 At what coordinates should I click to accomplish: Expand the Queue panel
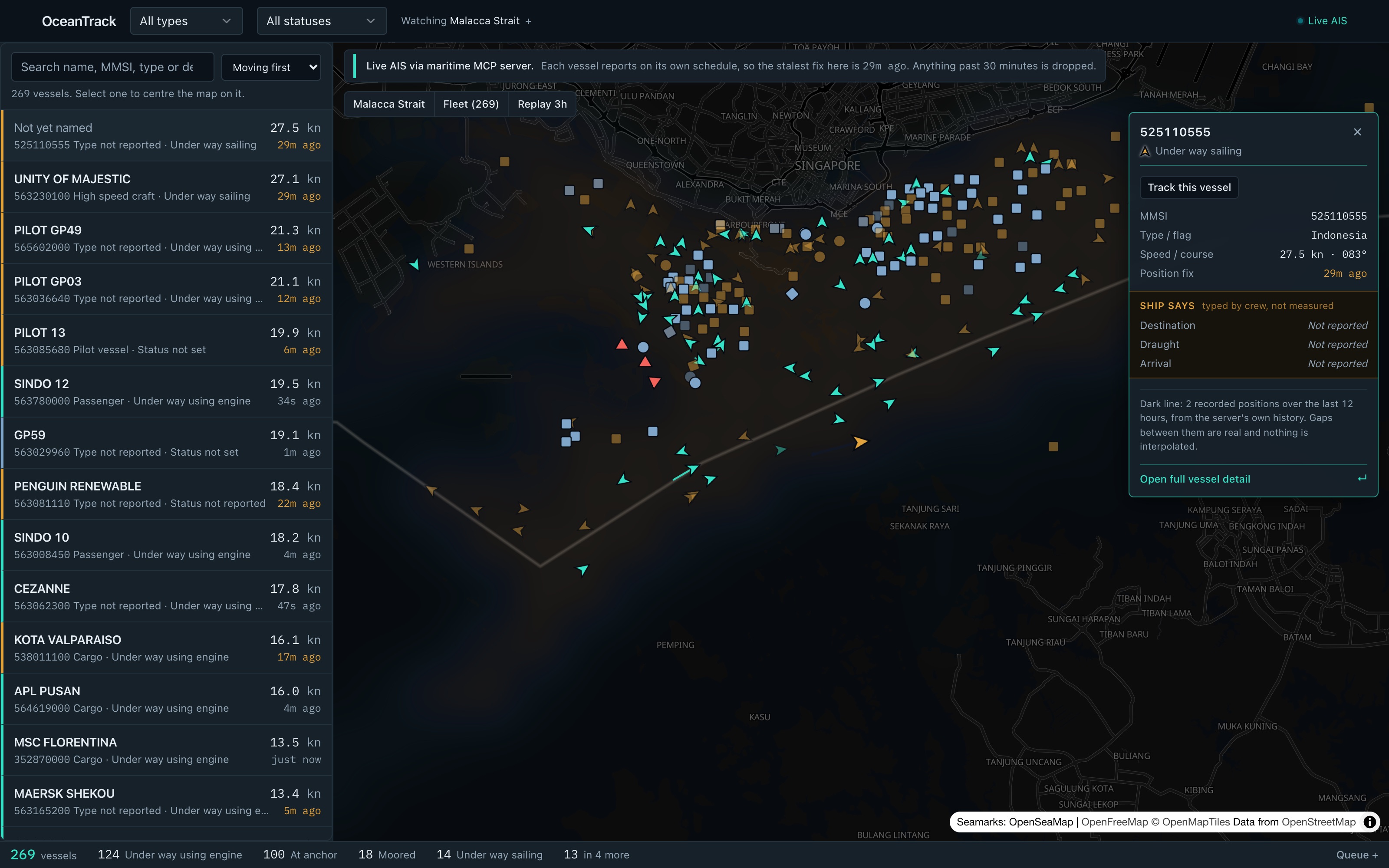coord(1357,855)
